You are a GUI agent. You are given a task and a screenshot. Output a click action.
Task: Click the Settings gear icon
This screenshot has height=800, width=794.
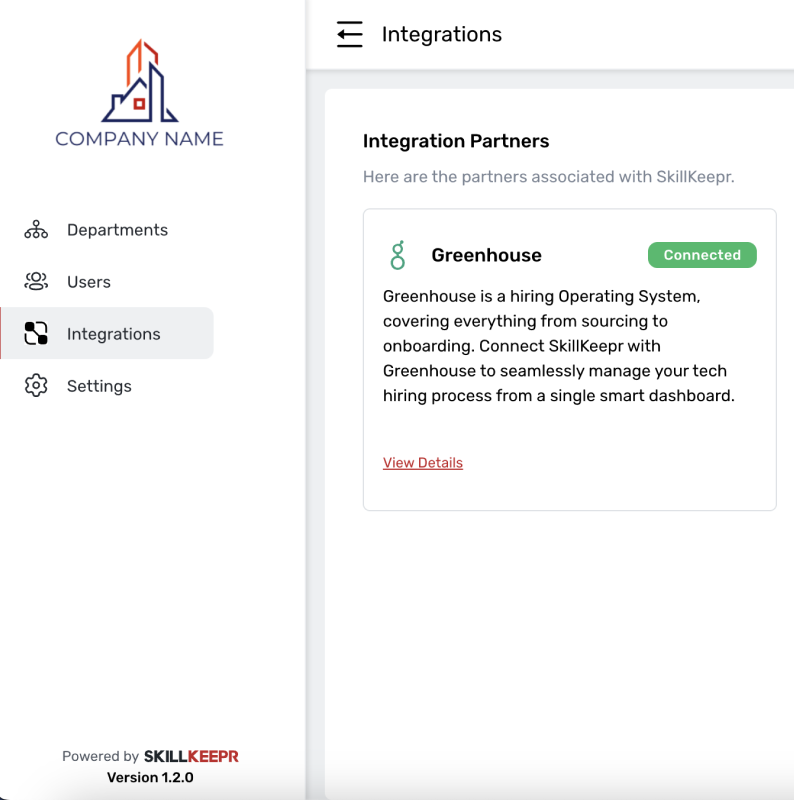(36, 386)
